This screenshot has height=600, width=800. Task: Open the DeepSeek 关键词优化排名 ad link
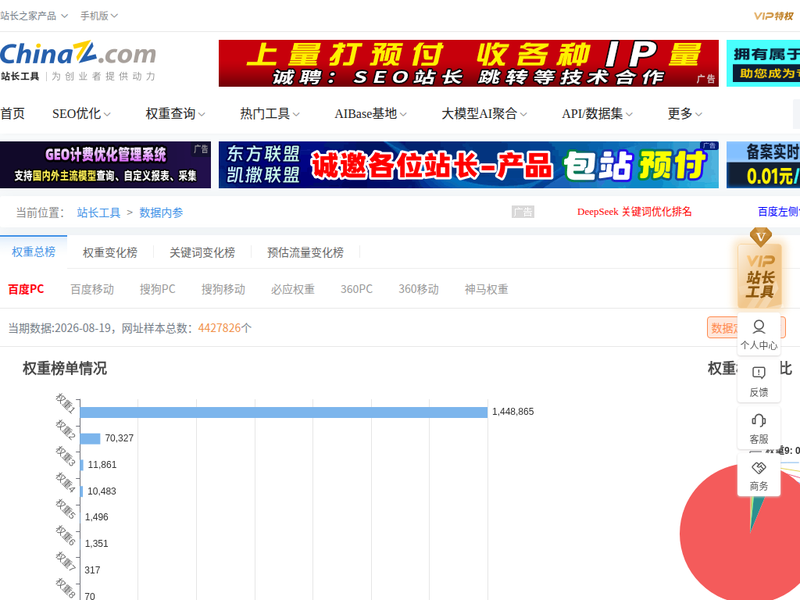click(x=634, y=212)
